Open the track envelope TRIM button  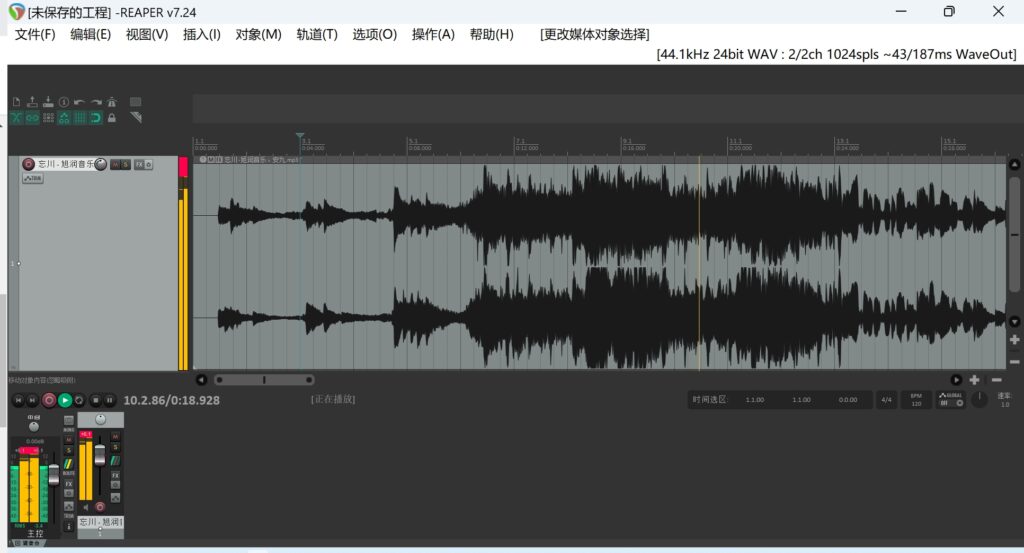33,178
